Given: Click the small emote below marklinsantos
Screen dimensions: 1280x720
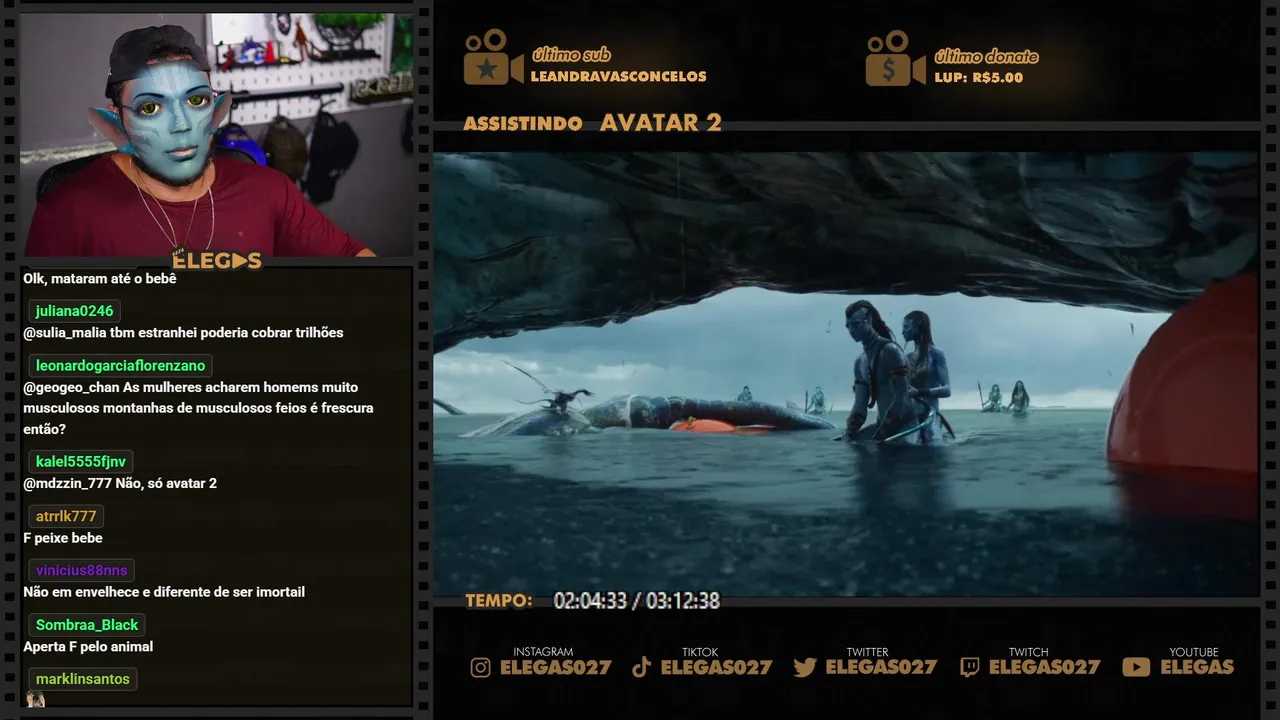Looking at the screenshot, I should pyautogui.click(x=35, y=699).
